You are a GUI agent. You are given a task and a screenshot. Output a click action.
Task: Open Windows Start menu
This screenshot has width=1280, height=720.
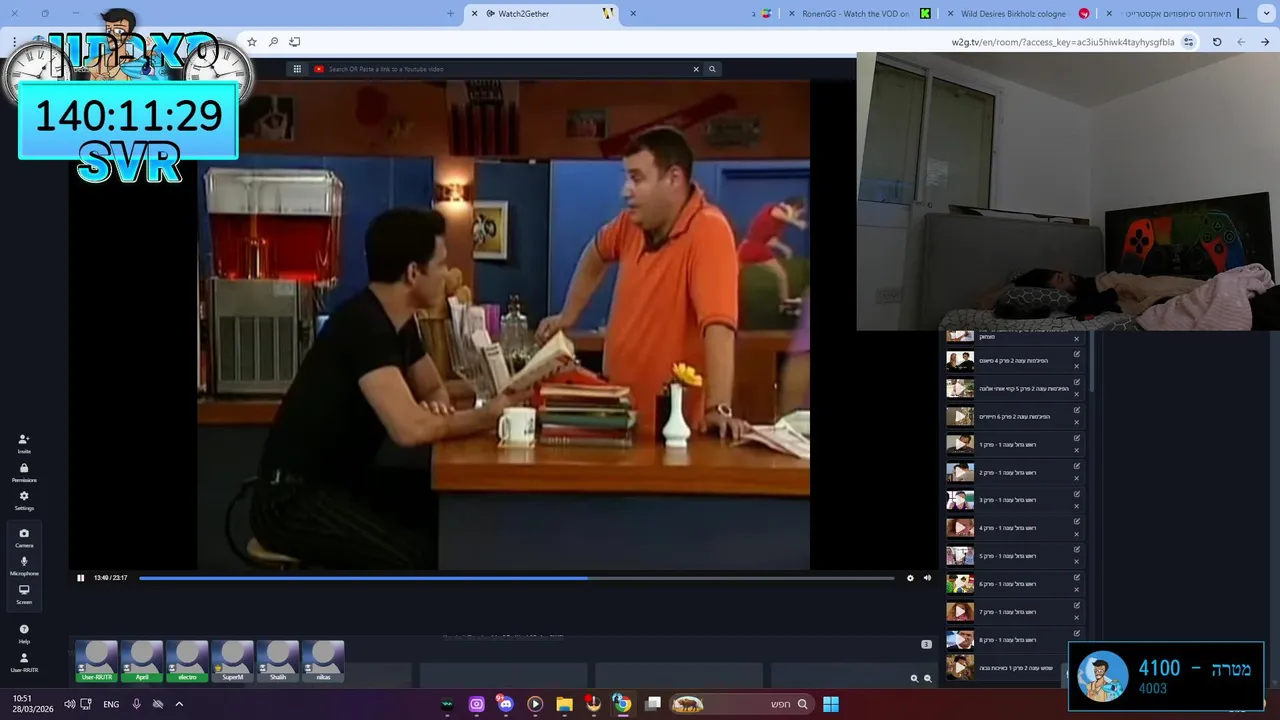[x=831, y=704]
